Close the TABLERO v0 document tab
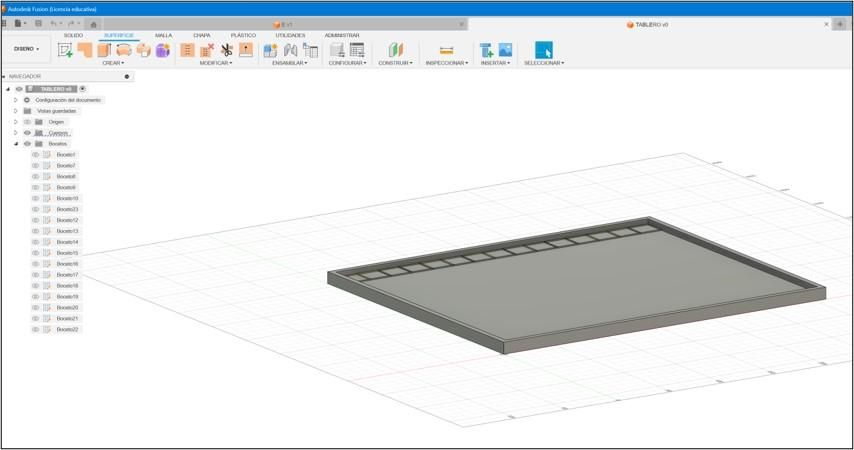 [826, 24]
